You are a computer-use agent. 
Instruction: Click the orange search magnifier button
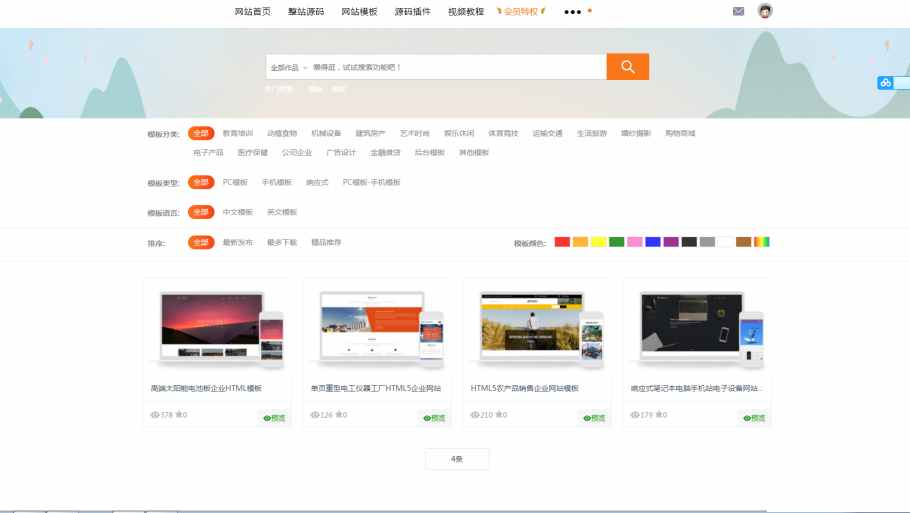click(x=627, y=67)
